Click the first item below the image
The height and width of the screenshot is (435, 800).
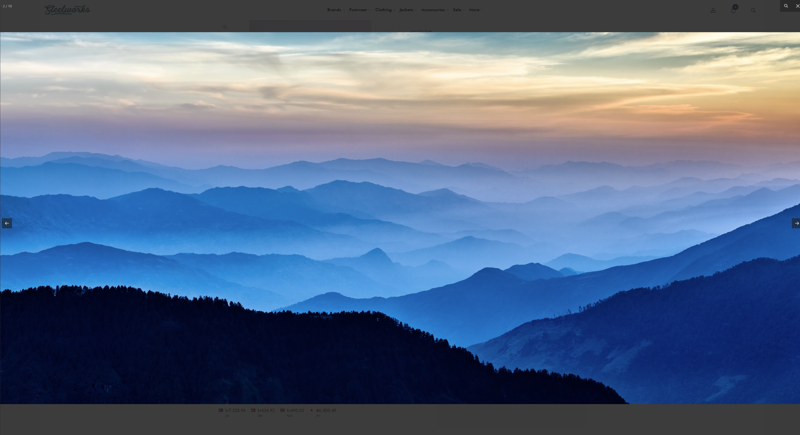(232, 410)
